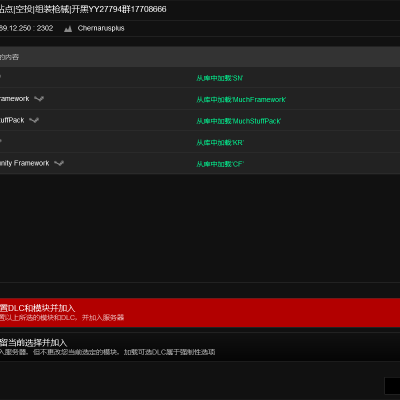Select the Community Framework row name
This screenshot has height=400, width=400.
[25, 163]
